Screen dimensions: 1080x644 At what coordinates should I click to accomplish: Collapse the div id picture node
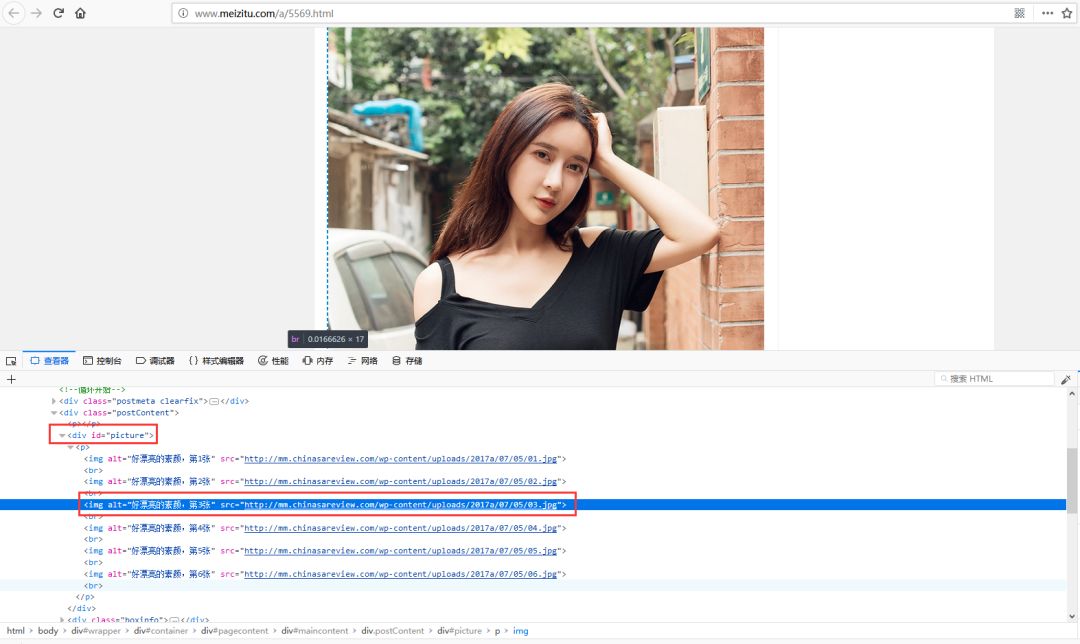(x=62, y=435)
